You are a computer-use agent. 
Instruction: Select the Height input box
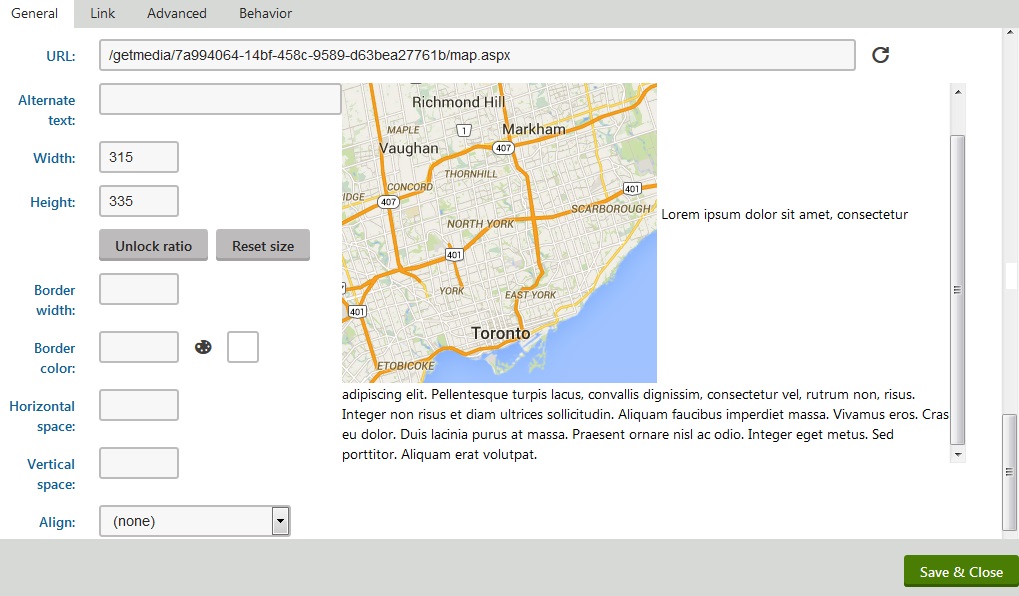coord(139,202)
